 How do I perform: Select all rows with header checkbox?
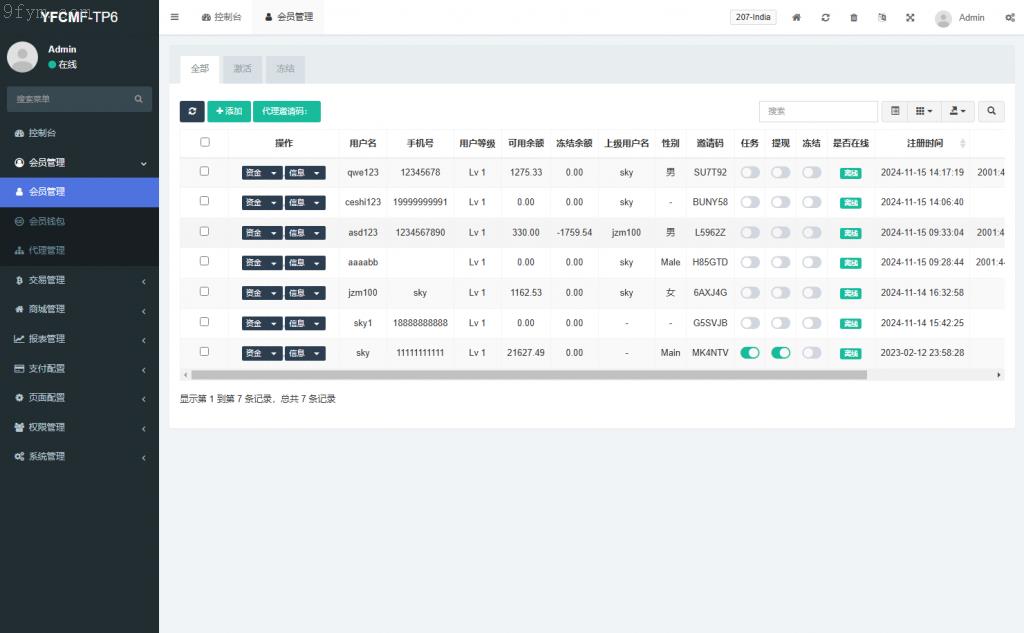205,142
